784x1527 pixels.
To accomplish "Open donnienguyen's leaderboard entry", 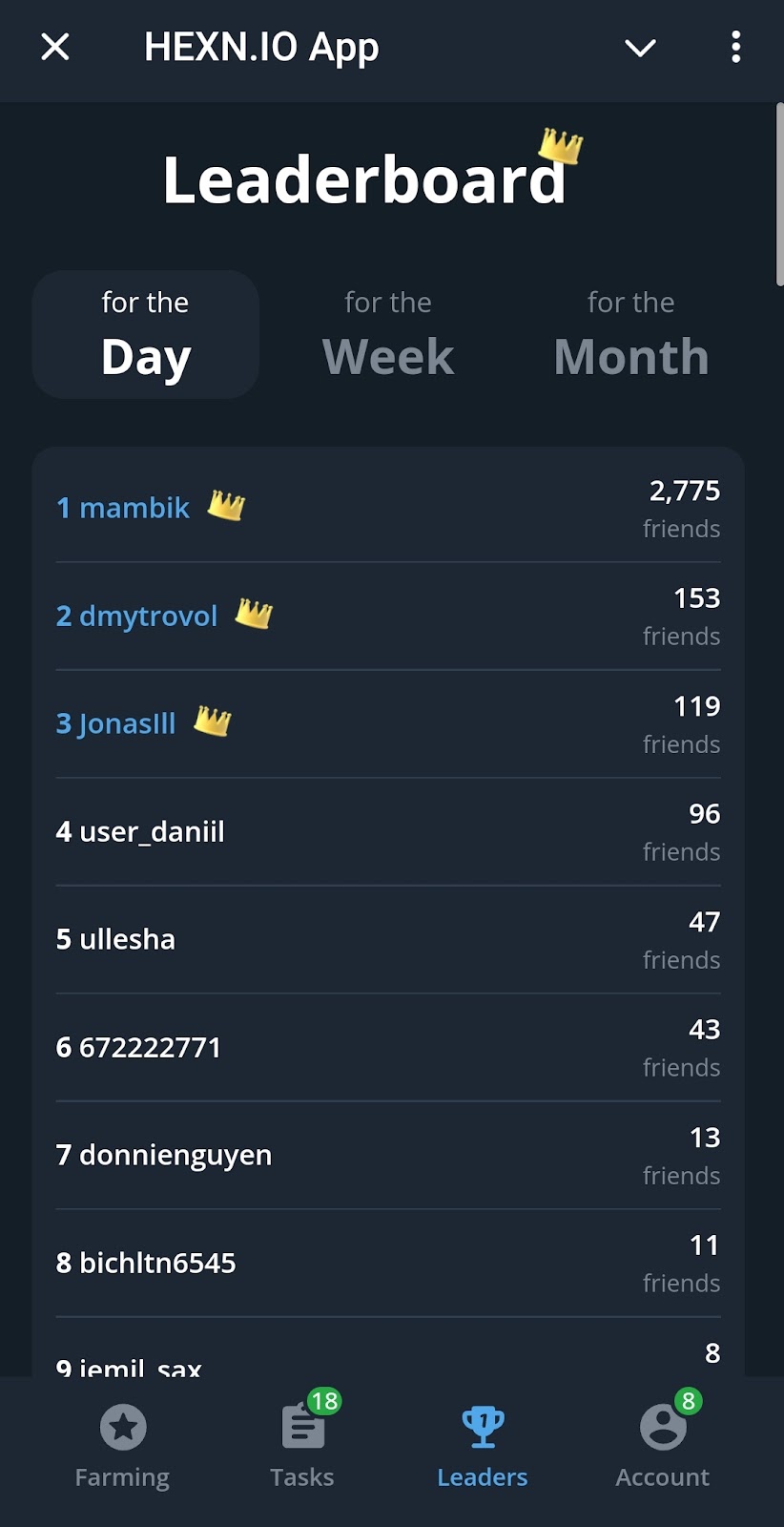I will tap(164, 1155).
